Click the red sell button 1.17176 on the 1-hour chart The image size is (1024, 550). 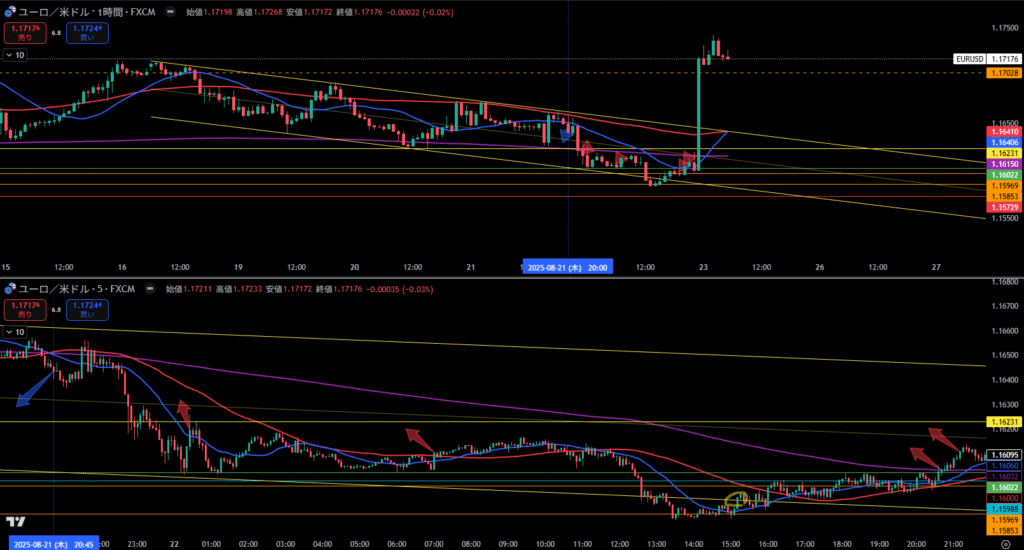click(25, 33)
